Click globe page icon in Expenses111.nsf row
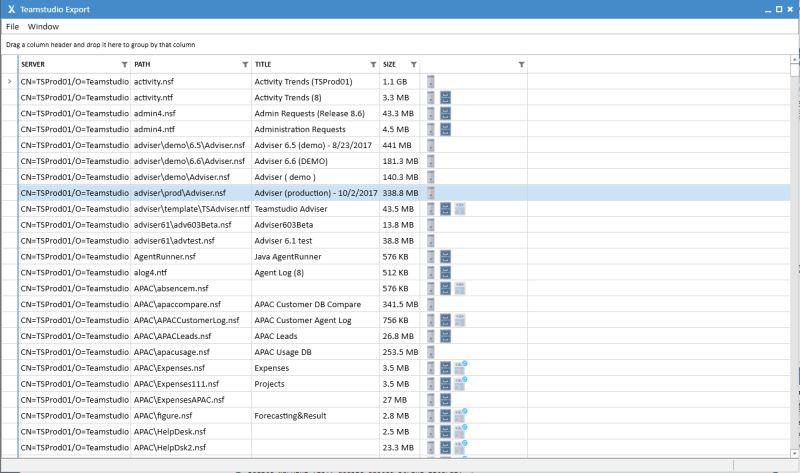 (x=461, y=383)
